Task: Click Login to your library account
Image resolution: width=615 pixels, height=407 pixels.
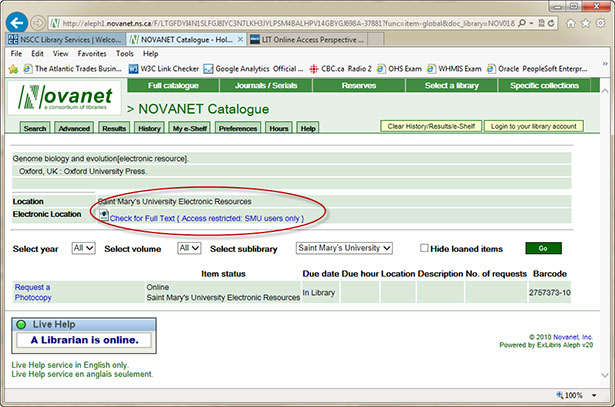Action: tap(532, 126)
